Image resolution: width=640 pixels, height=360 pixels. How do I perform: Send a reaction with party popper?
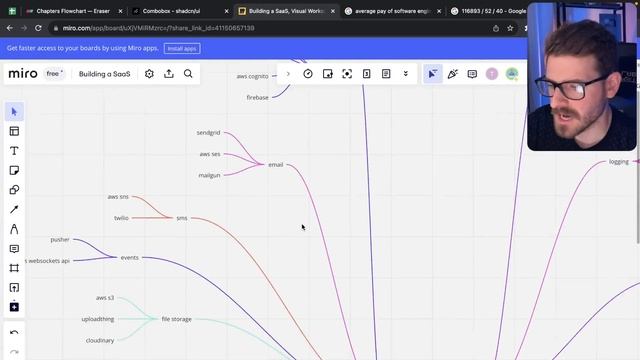[453, 74]
